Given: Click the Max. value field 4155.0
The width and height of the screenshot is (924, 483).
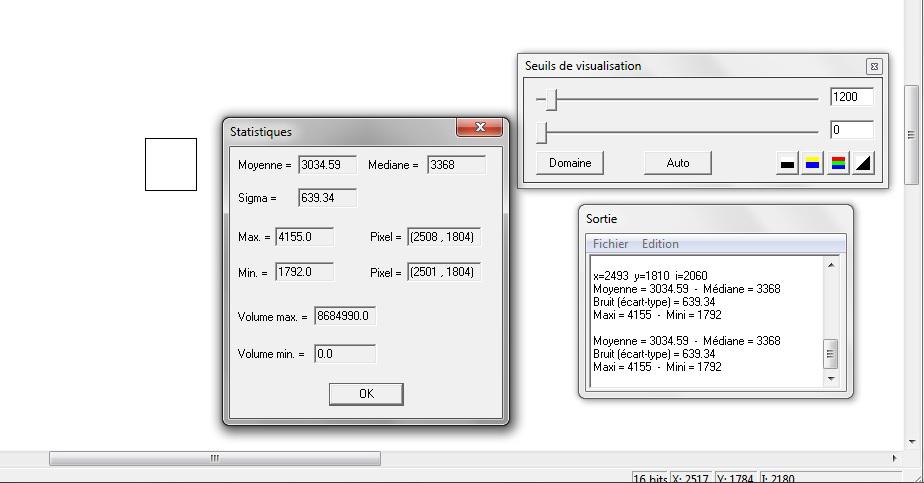Looking at the screenshot, I should click(x=304, y=237).
